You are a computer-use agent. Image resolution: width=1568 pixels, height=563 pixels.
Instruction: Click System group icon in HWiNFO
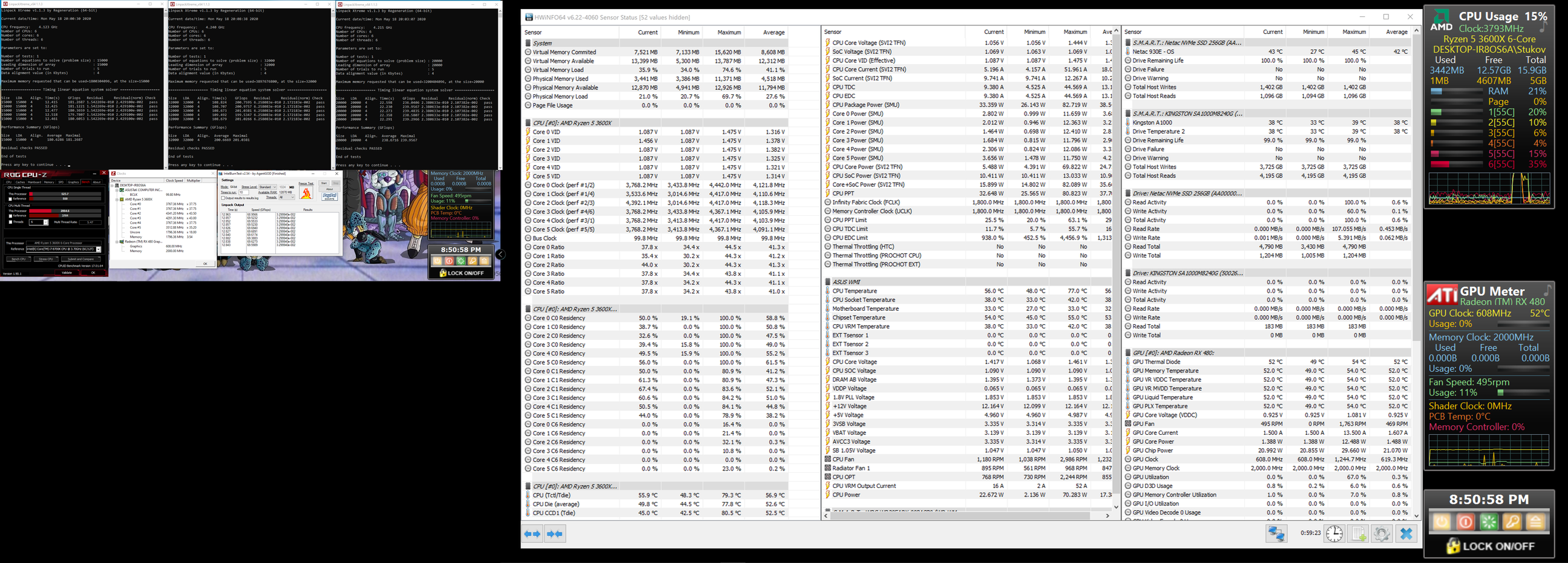[x=528, y=43]
